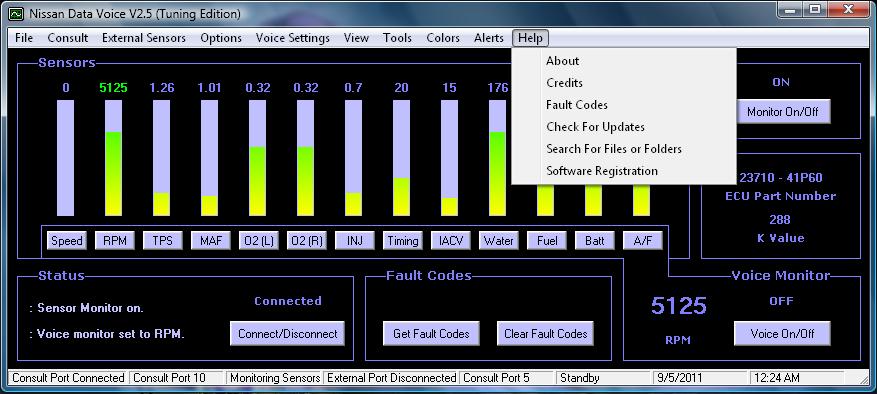Open the Consult menu
The height and width of the screenshot is (394, 877).
(x=68, y=38)
